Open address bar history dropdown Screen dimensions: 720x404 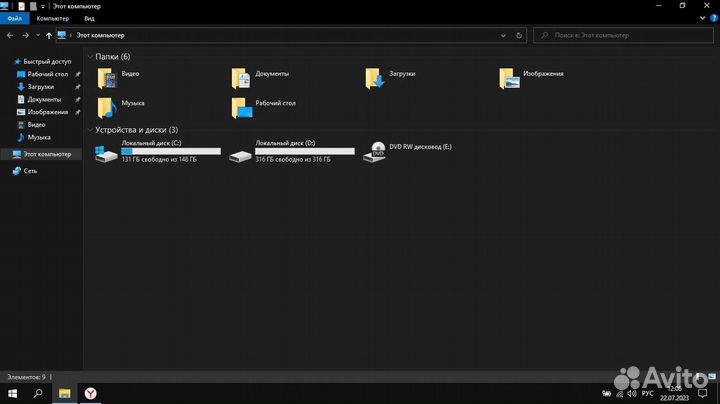(501, 35)
